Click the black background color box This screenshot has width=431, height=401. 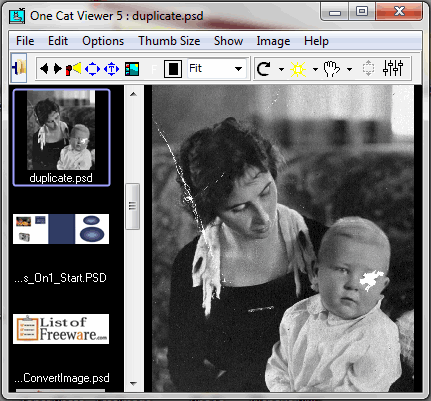coord(173,69)
